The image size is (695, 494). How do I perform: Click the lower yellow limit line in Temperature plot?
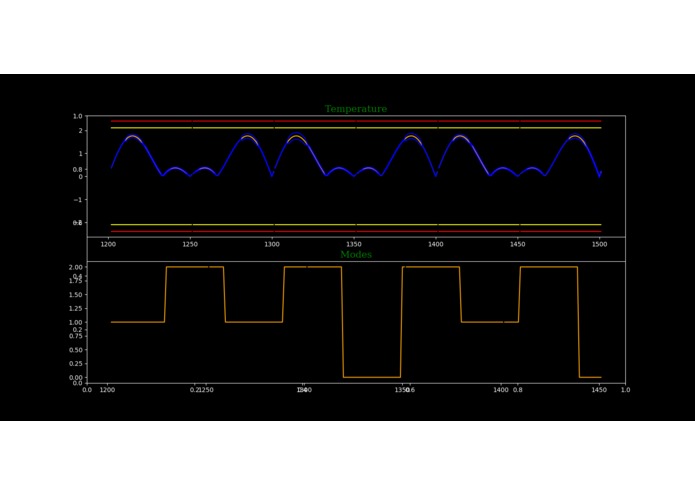click(356, 225)
